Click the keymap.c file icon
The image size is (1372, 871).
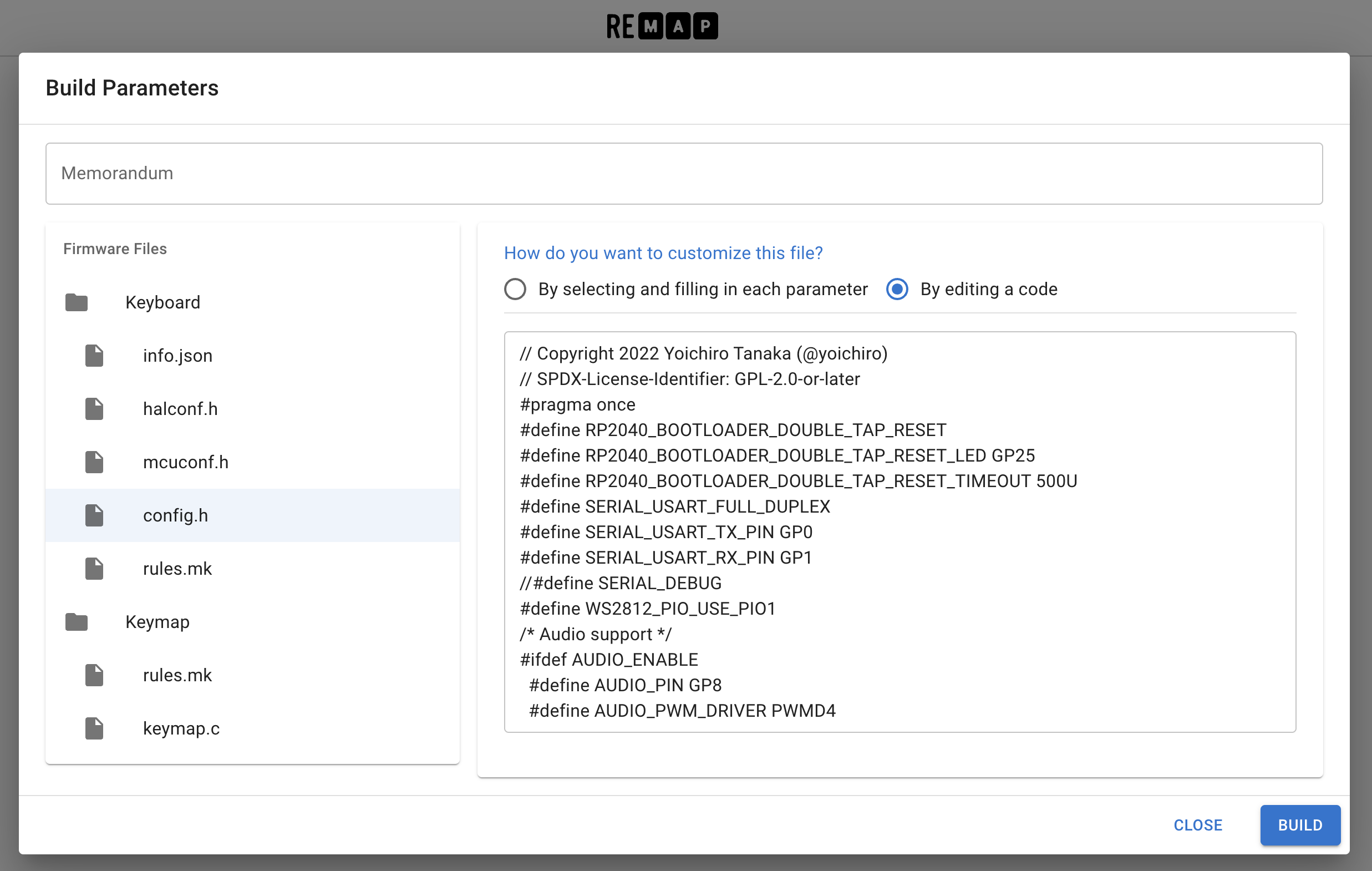coord(95,728)
